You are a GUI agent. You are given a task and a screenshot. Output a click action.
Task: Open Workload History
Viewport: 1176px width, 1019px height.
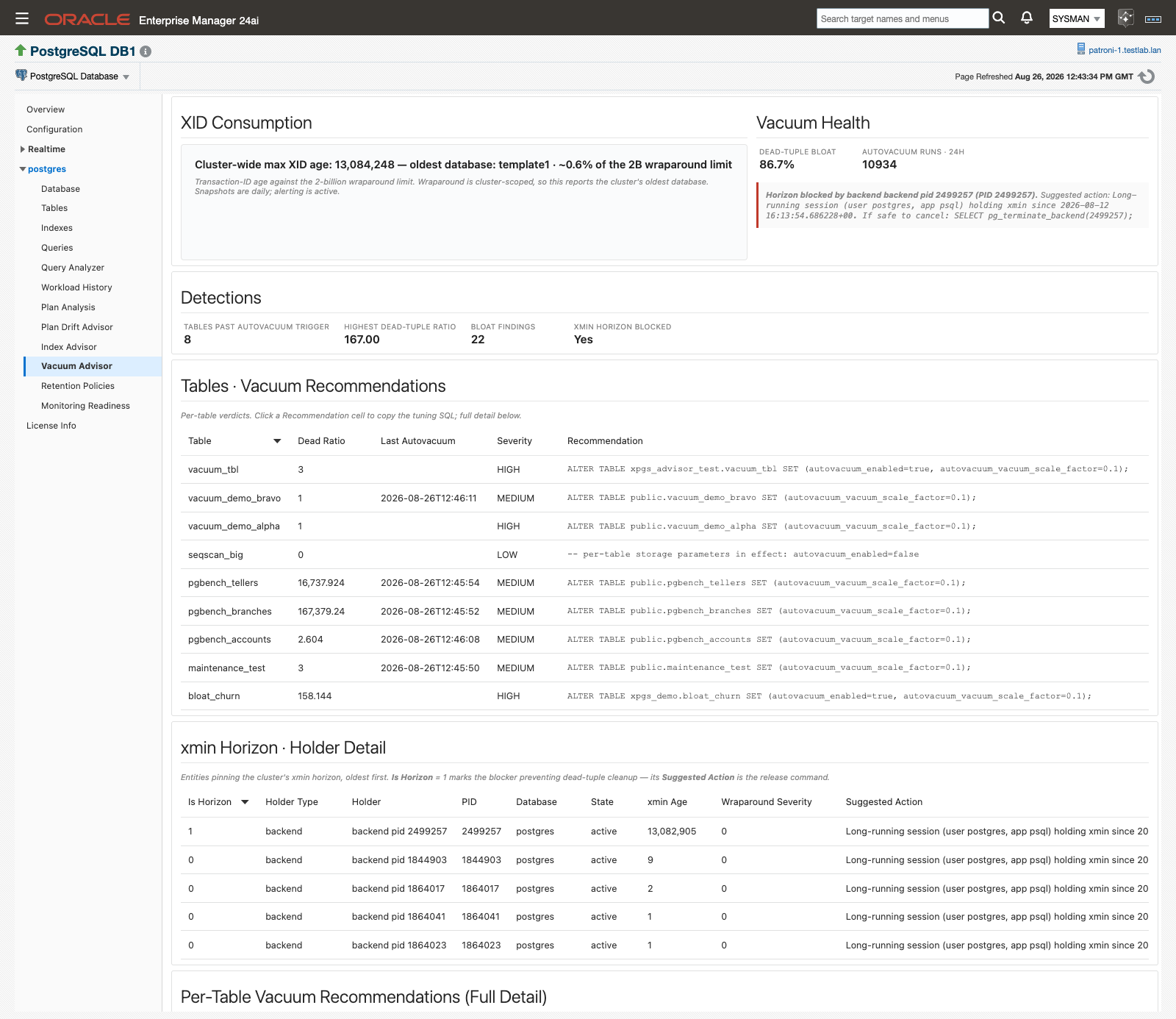pos(76,287)
